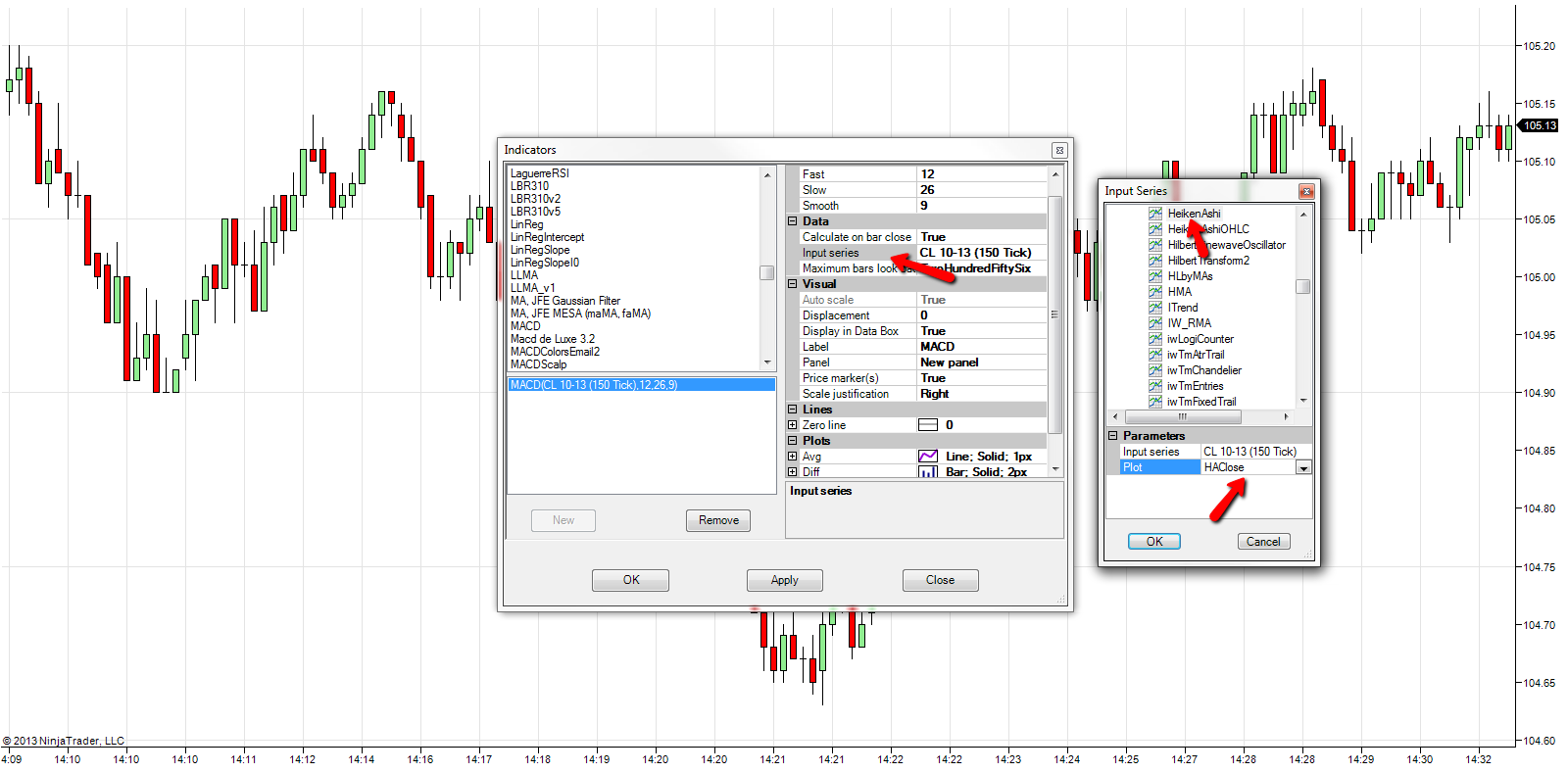1568x773 pixels.
Task: Click the Fast value 12 field
Action: (x=982, y=174)
